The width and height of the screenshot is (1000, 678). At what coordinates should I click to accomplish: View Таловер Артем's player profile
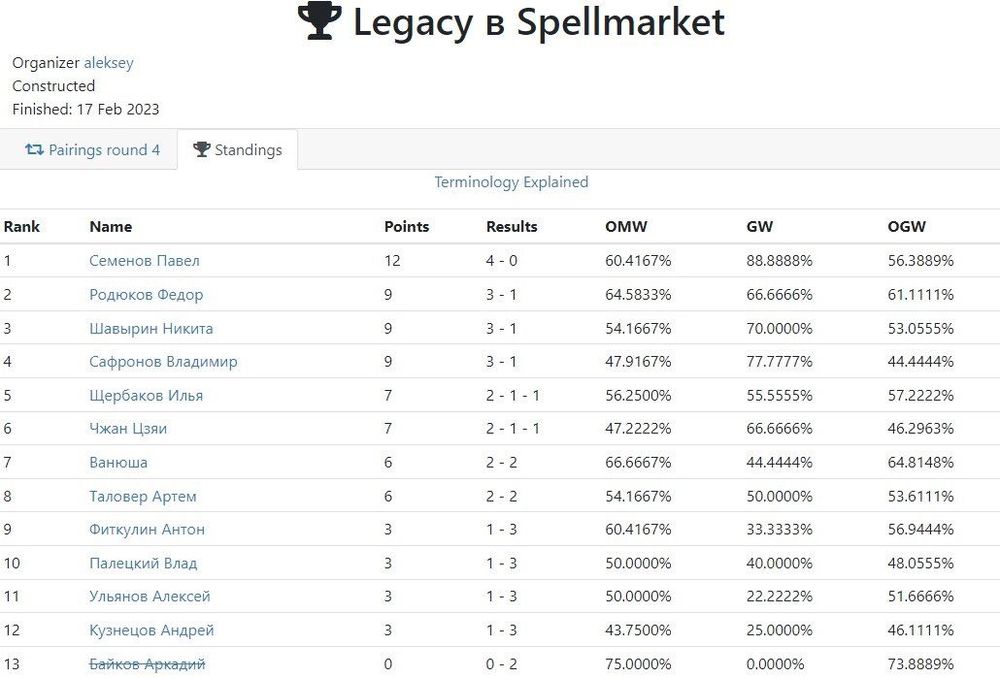tap(143, 496)
